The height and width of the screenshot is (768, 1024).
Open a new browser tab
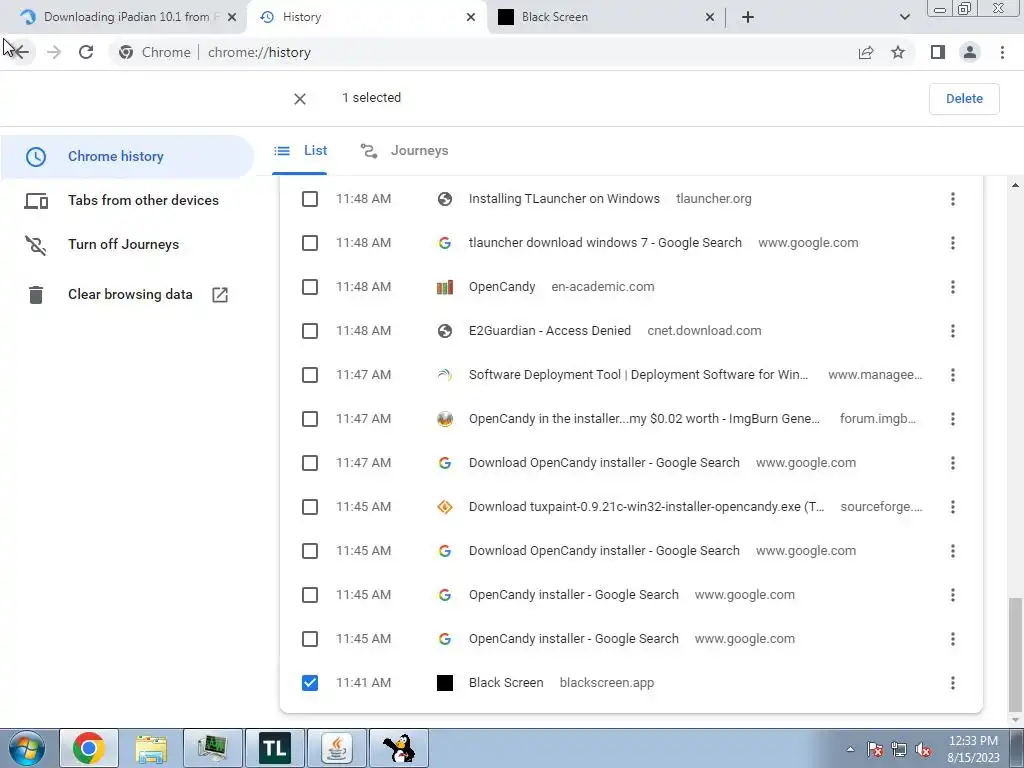click(x=748, y=17)
